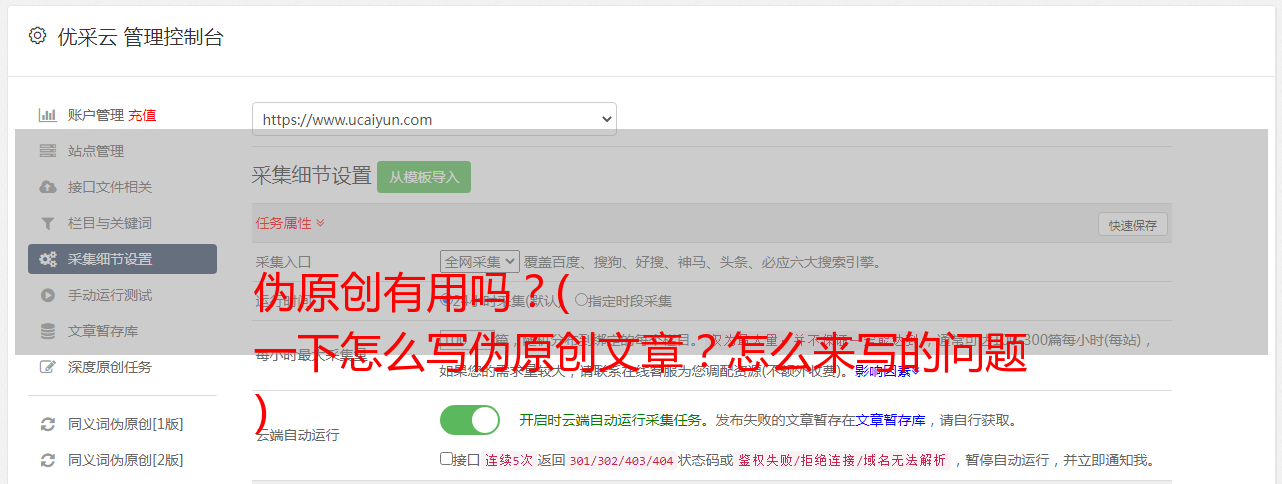Image resolution: width=1282 pixels, height=484 pixels.
Task: Click the server icon for 站点管理
Action: pos(47,151)
